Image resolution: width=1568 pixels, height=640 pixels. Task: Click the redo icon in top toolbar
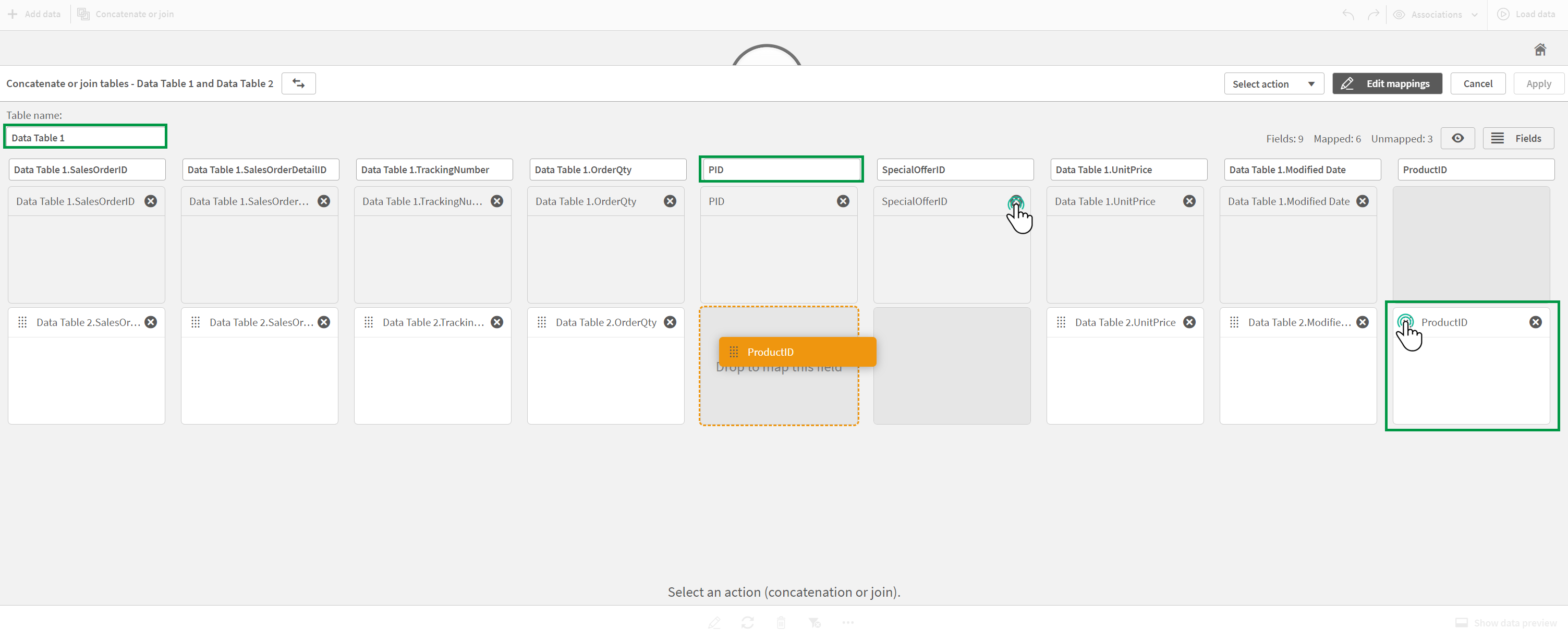(x=1375, y=14)
